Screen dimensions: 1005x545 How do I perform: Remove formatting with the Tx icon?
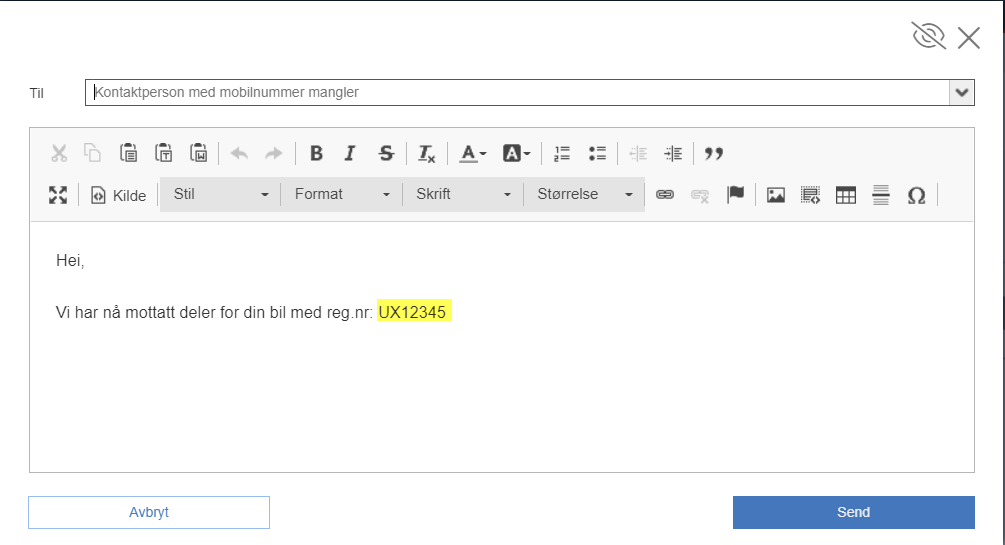click(x=426, y=154)
